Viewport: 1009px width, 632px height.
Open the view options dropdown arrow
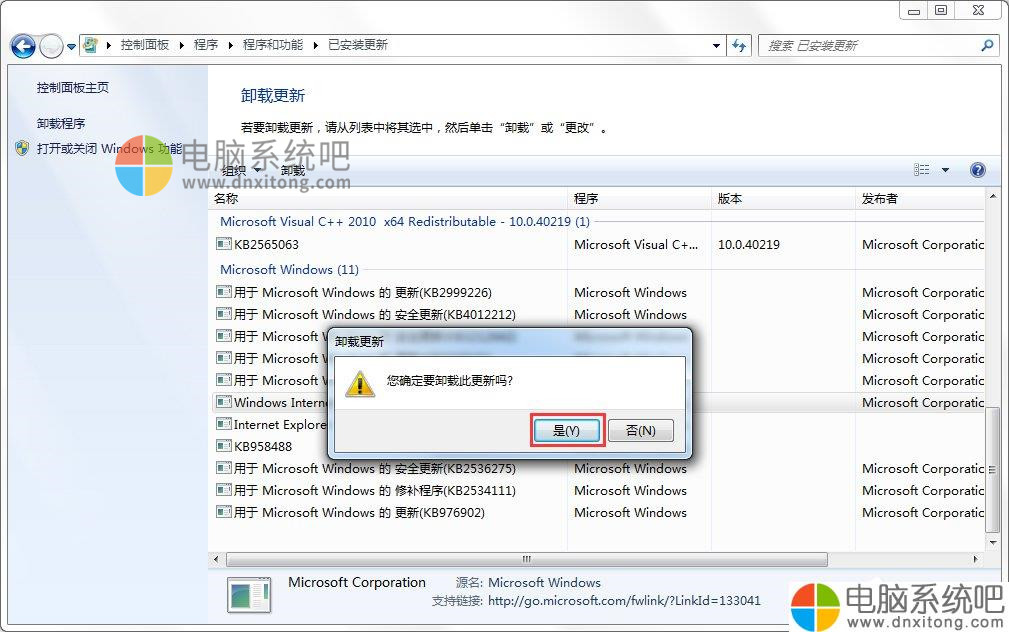pyautogui.click(x=945, y=170)
